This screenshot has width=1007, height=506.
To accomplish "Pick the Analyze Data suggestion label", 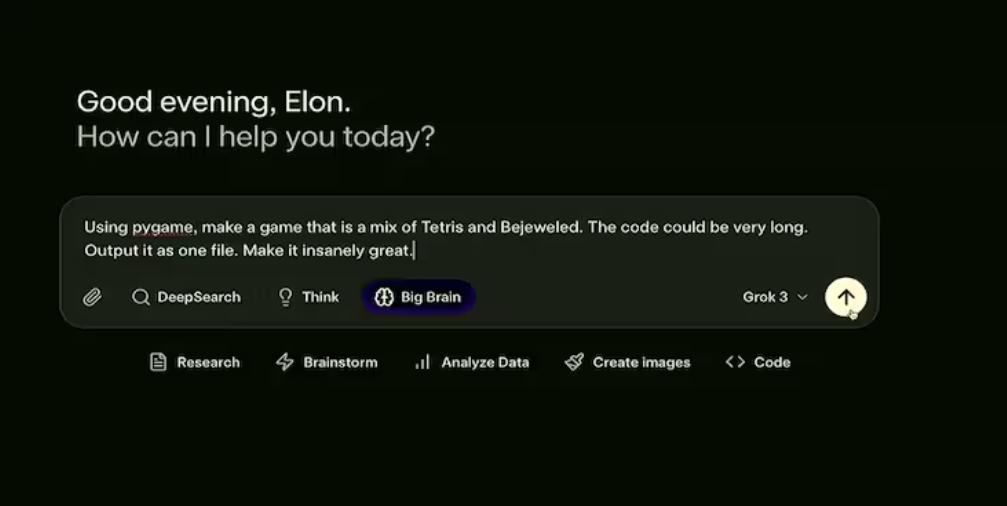I will click(x=485, y=362).
